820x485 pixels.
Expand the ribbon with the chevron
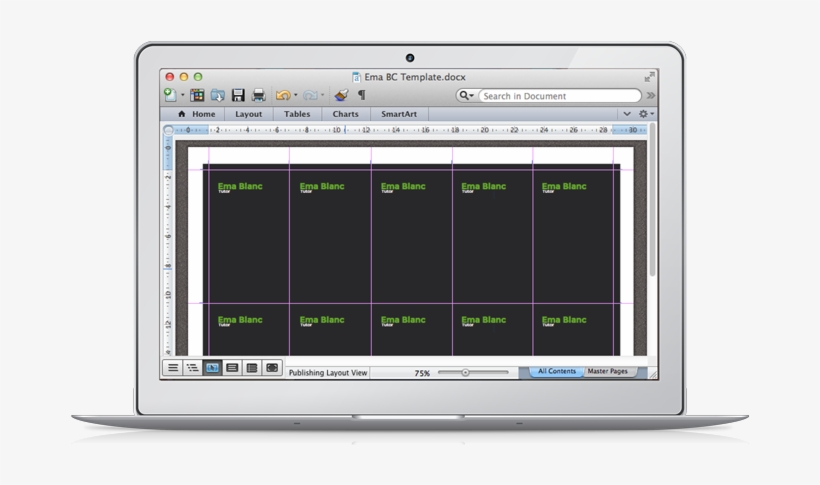tap(627, 114)
